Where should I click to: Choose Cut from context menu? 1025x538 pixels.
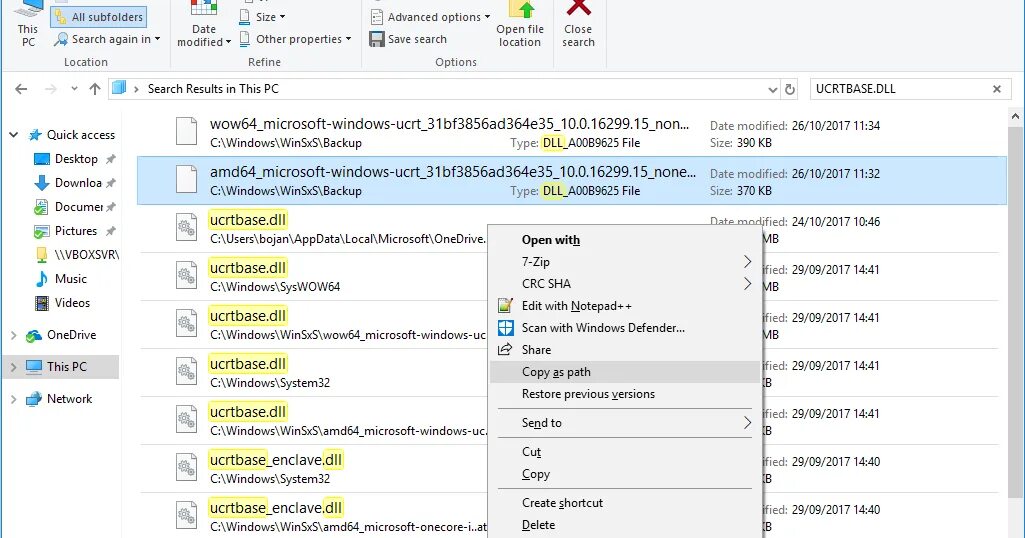point(624,452)
